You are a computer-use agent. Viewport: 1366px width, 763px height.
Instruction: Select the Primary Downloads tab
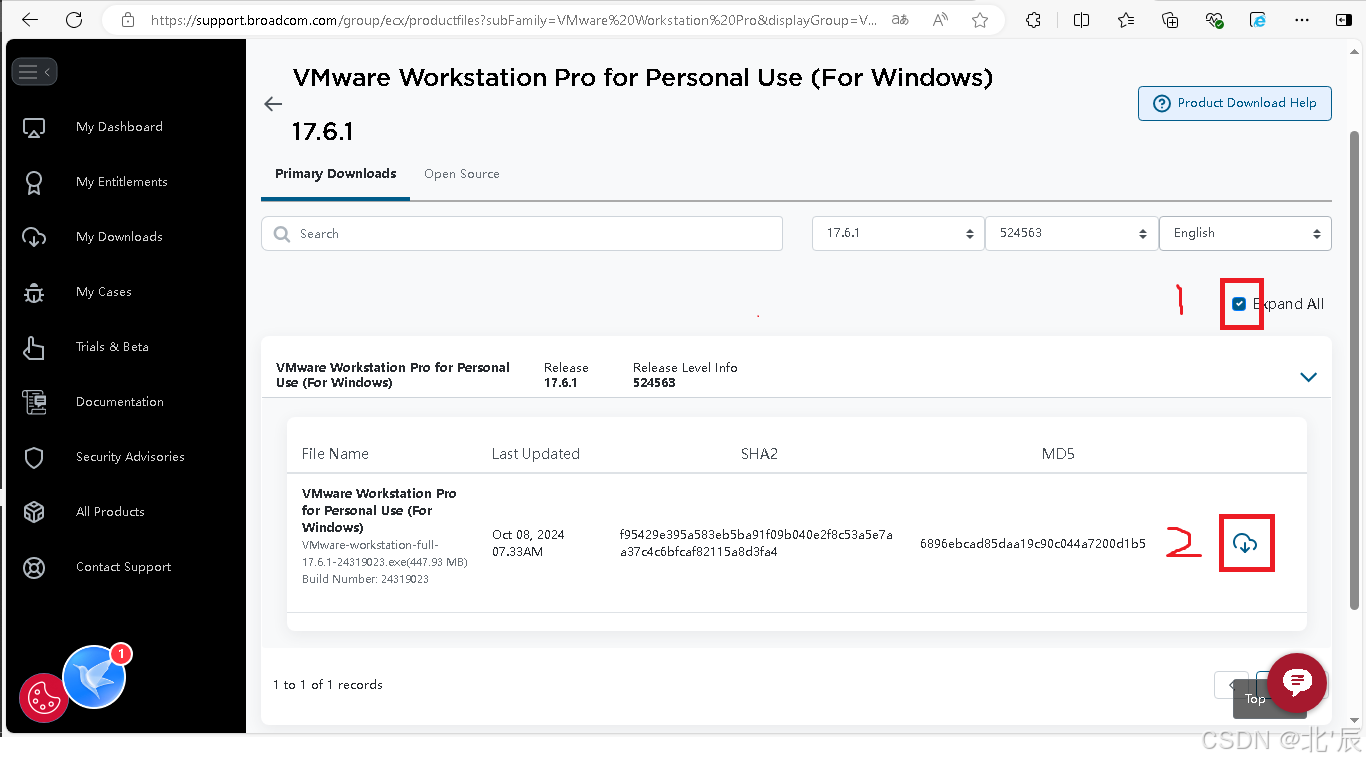point(336,174)
